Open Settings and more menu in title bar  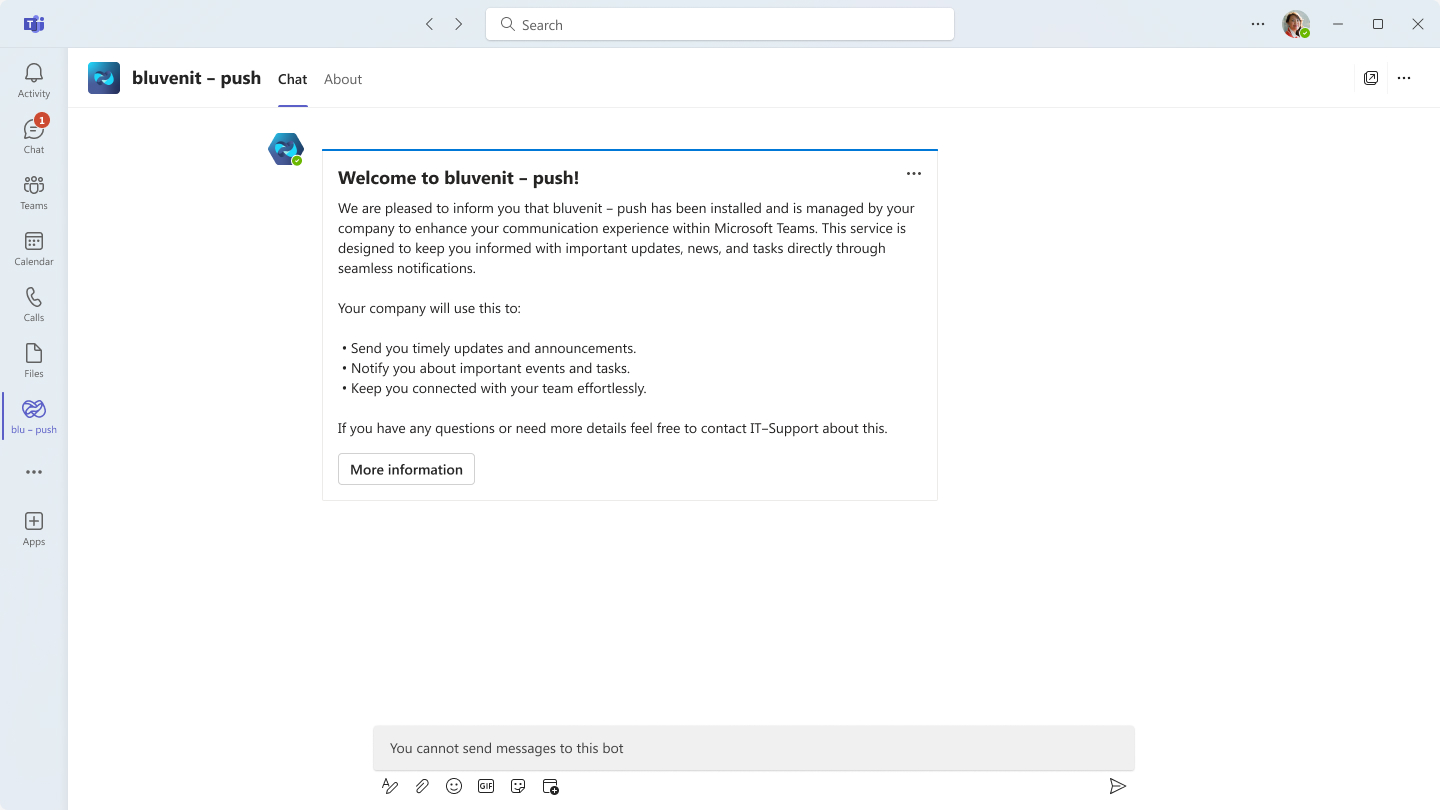(x=1258, y=24)
